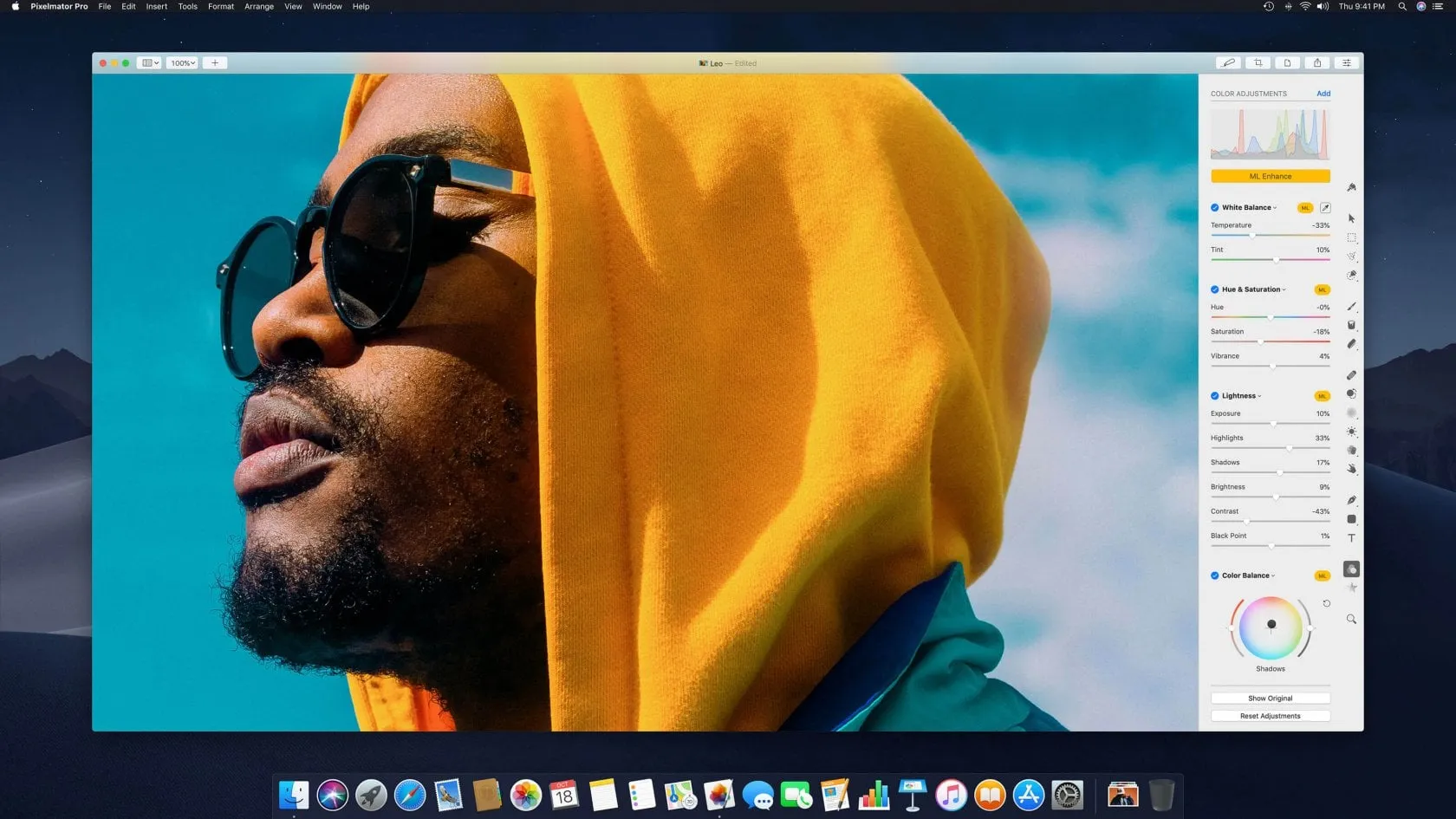
Task: Click the Color Balance reset arrow
Action: point(1326,603)
